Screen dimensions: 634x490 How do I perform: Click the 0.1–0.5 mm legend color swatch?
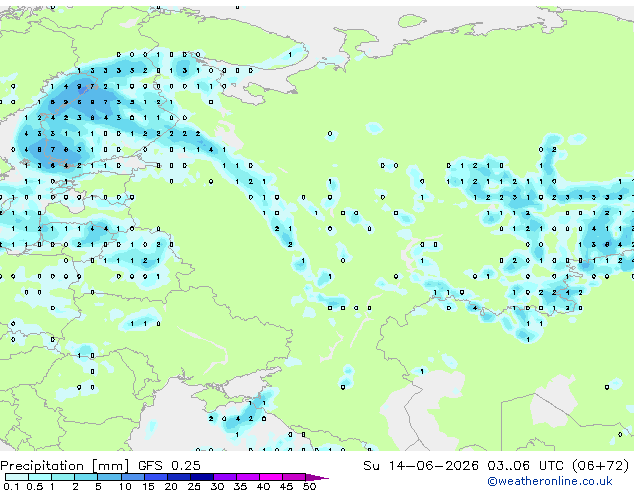click(17, 477)
